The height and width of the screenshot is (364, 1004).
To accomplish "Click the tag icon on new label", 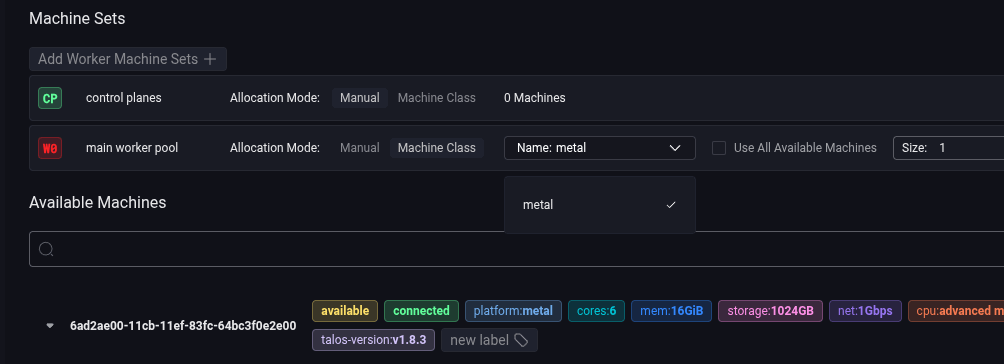I will (x=521, y=340).
